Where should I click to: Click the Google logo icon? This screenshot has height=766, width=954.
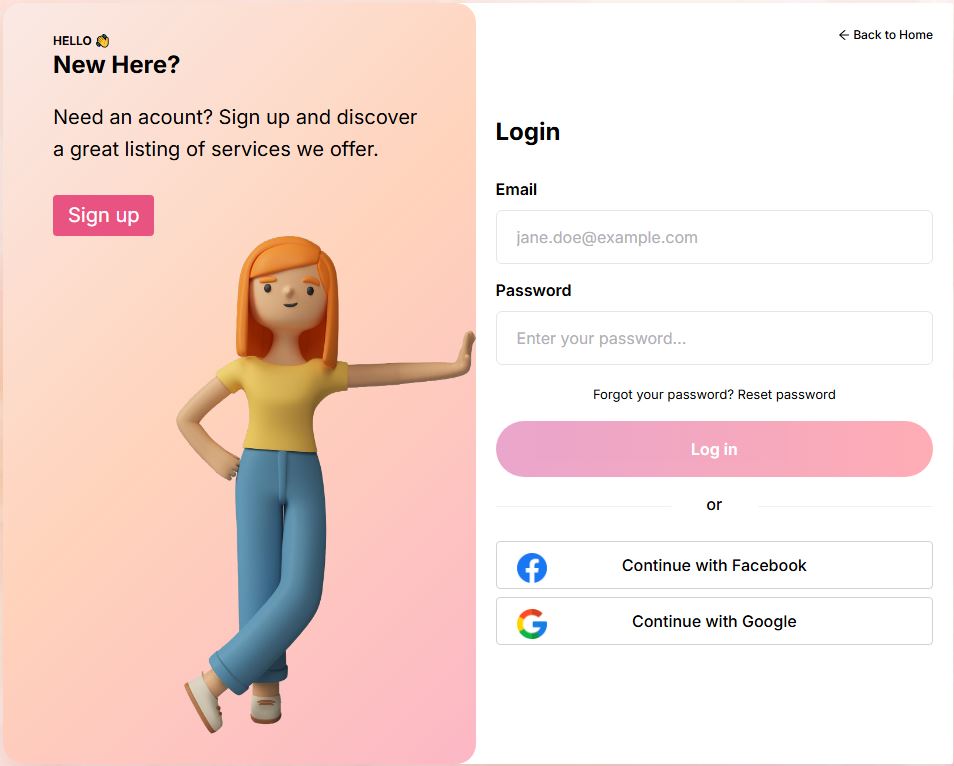[532, 624]
